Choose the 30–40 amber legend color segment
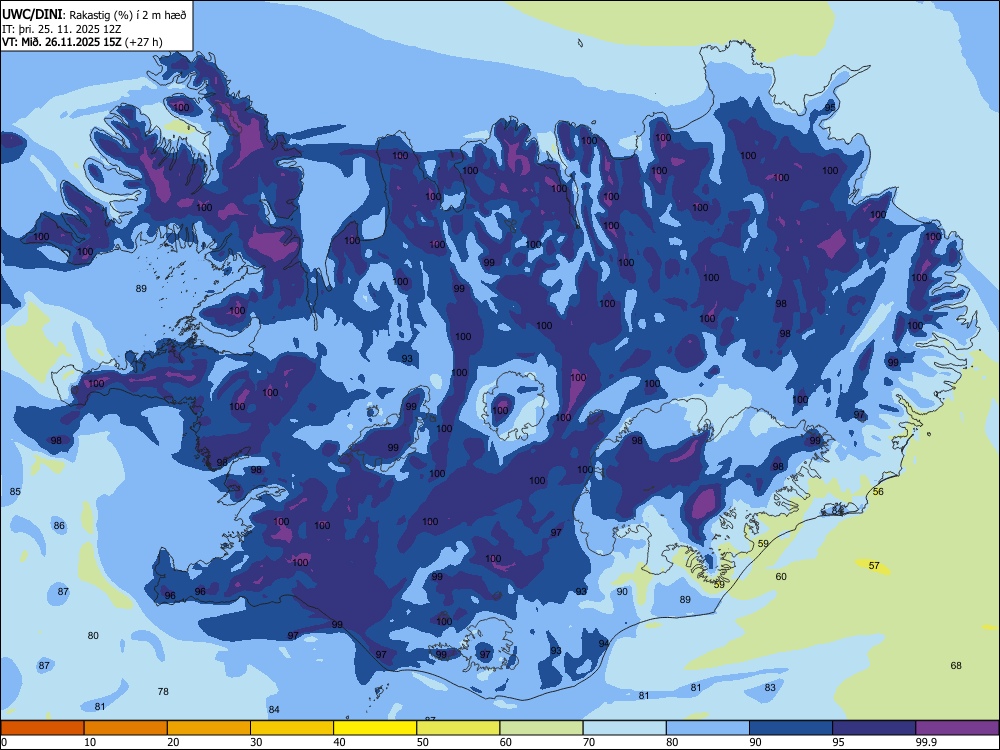Screen dimensions: 1000x750 (292, 728)
